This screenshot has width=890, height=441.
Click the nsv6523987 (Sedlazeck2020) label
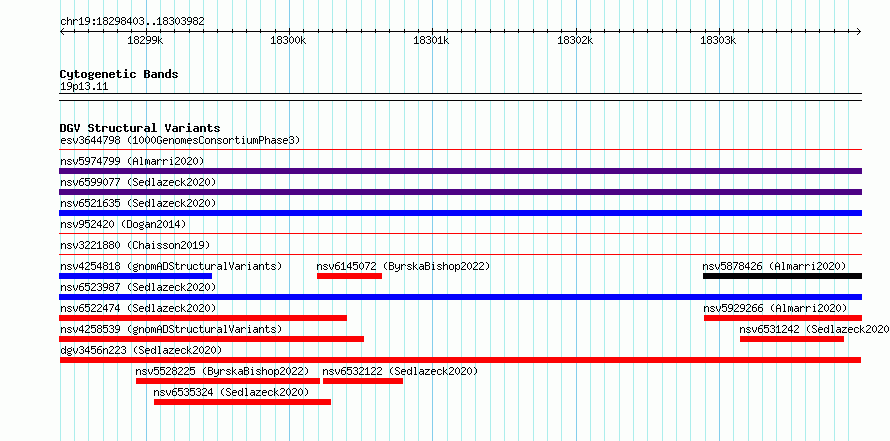click(138, 287)
